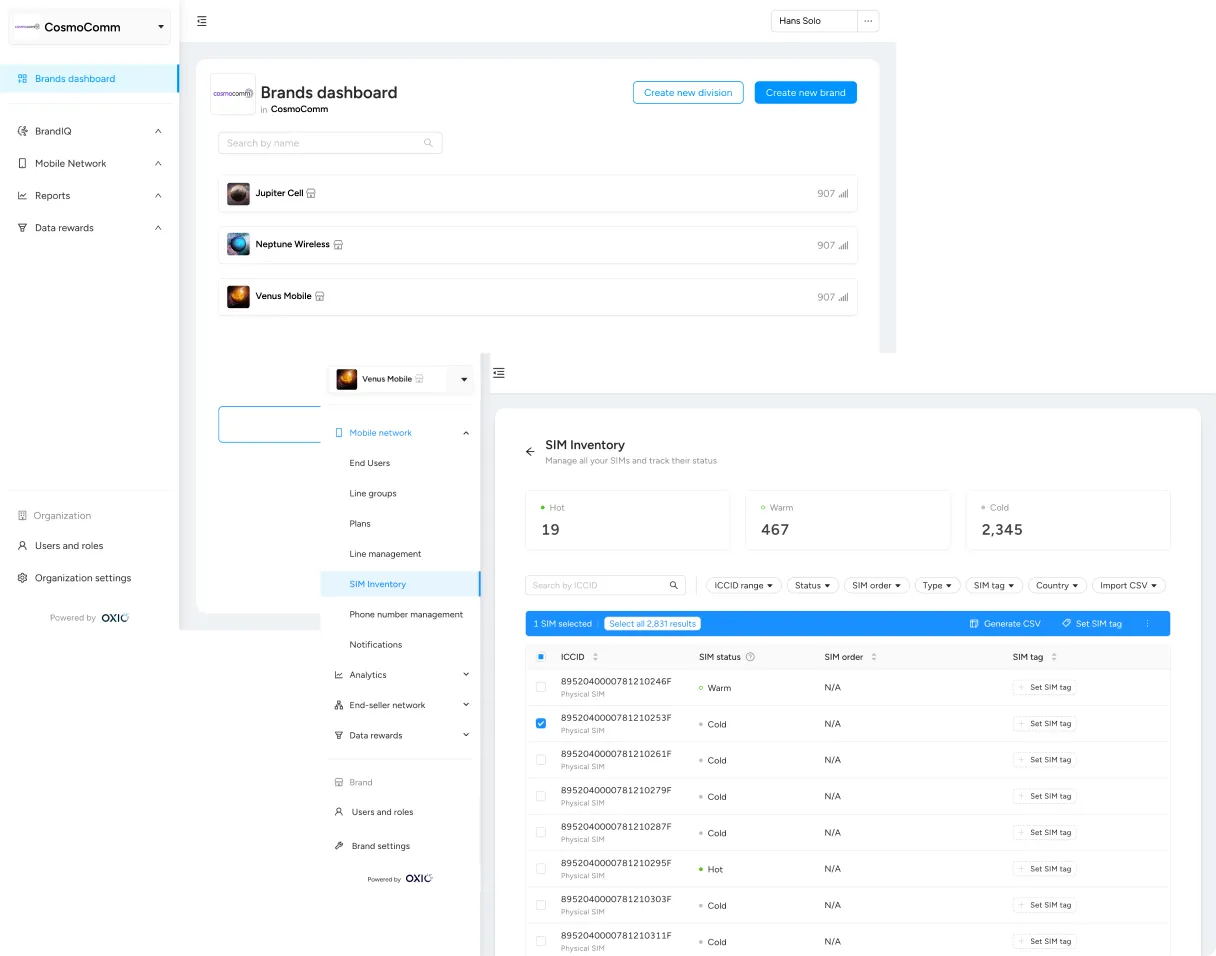Sort by the ICCID column arrows

(596, 657)
